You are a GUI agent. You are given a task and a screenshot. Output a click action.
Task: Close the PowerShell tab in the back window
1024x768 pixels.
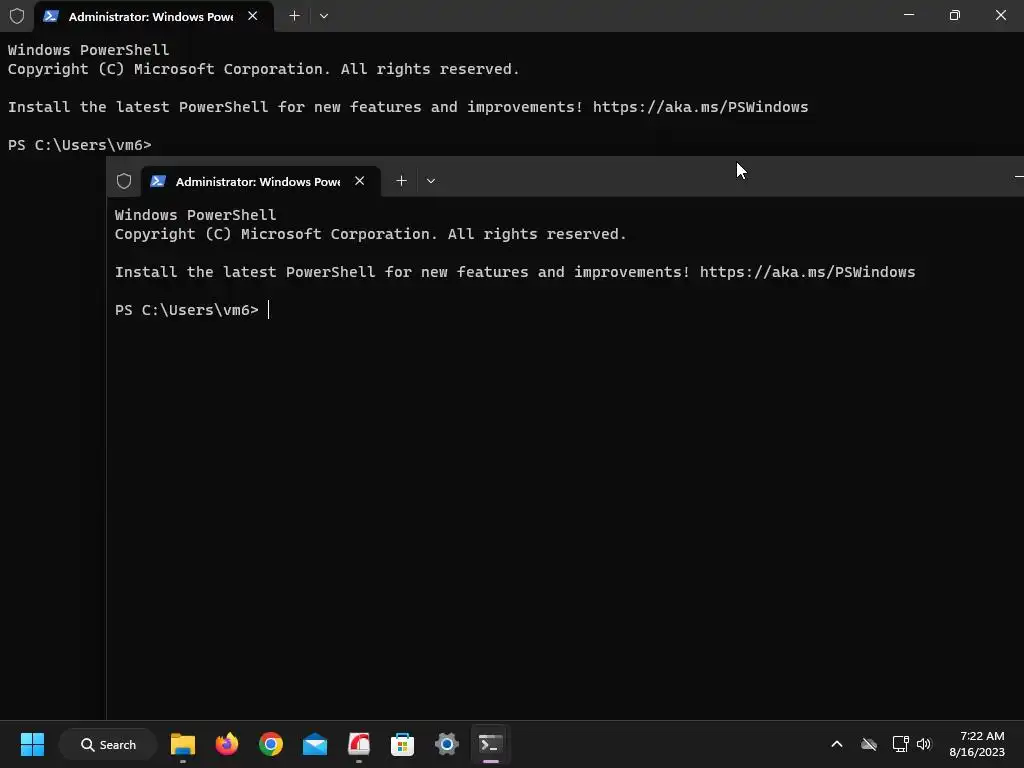point(253,16)
